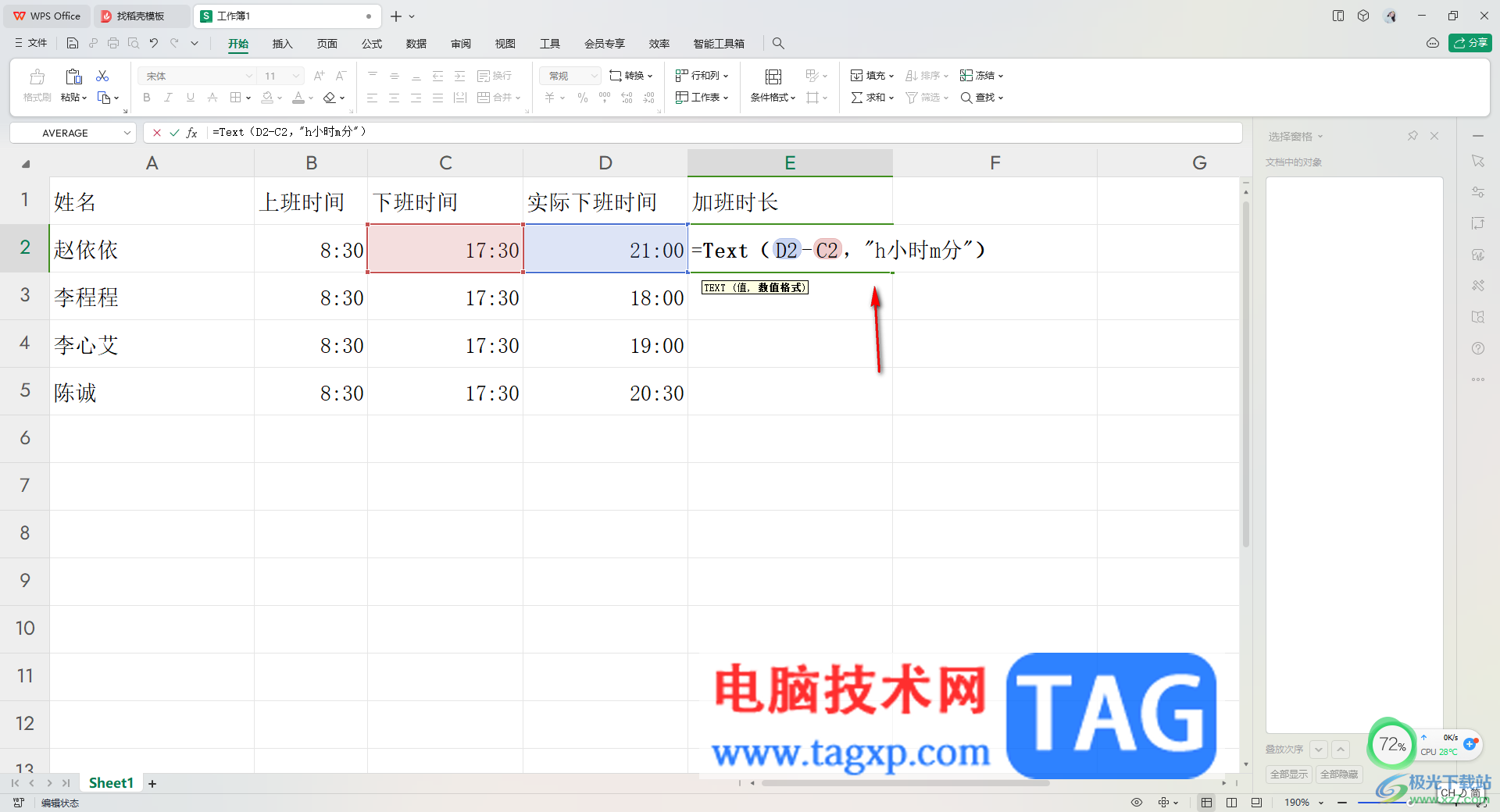The width and height of the screenshot is (1500, 812).
Task: Select column E header
Action: tap(790, 162)
